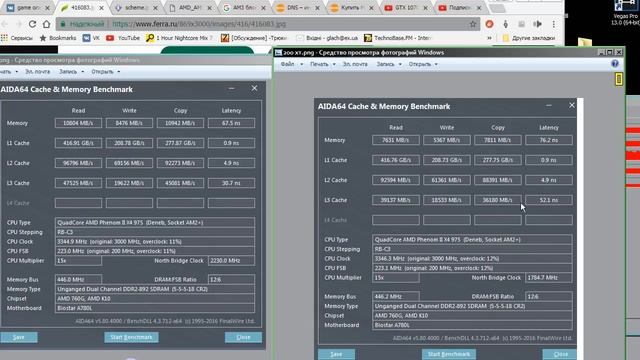The image size is (640, 360).
Task: Select North Bridge Clock '2230.0 MHz' field
Action: (231, 260)
